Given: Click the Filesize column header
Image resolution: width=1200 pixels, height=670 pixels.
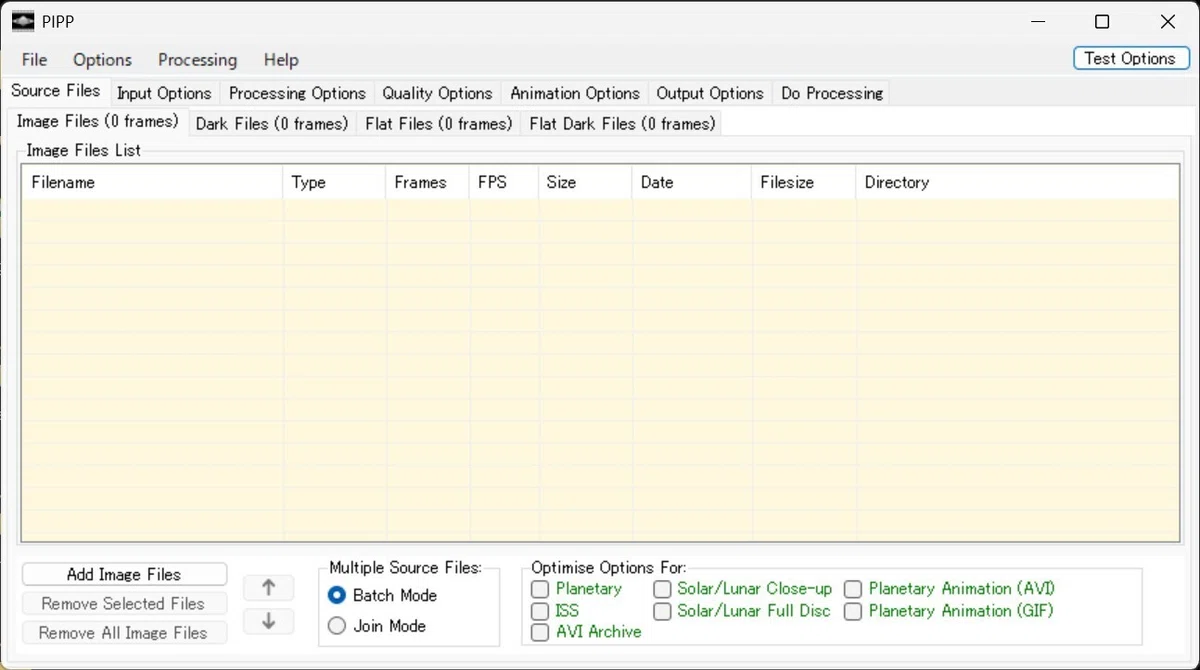Looking at the screenshot, I should (804, 182).
